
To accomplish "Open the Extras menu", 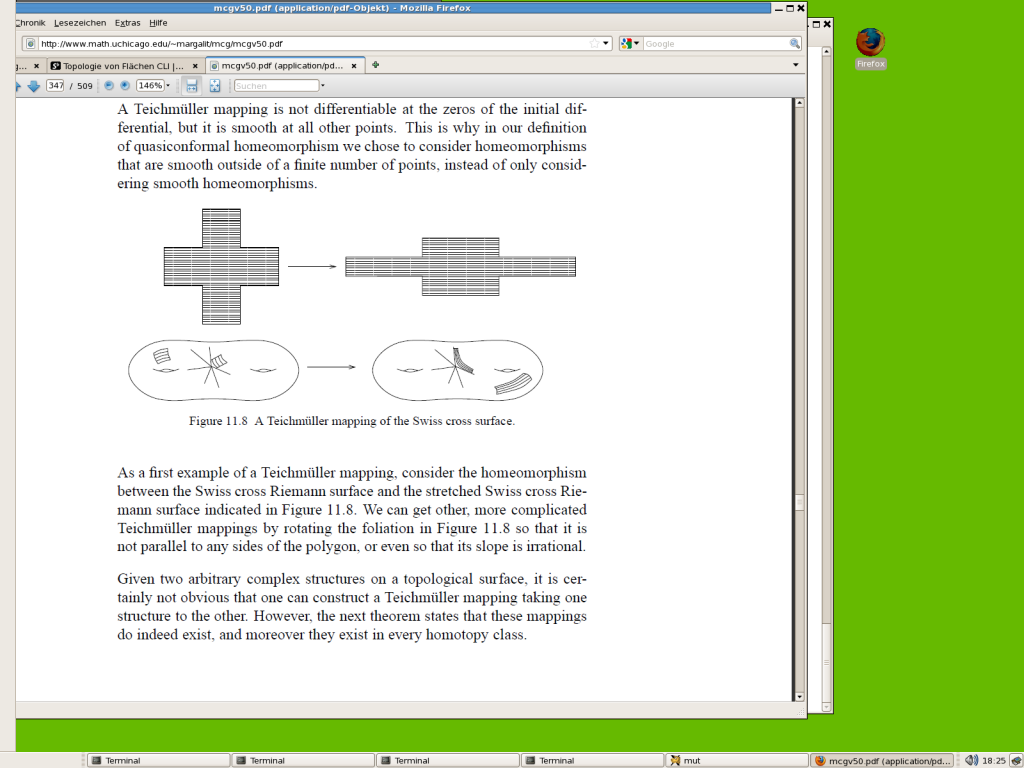I will pos(127,22).
